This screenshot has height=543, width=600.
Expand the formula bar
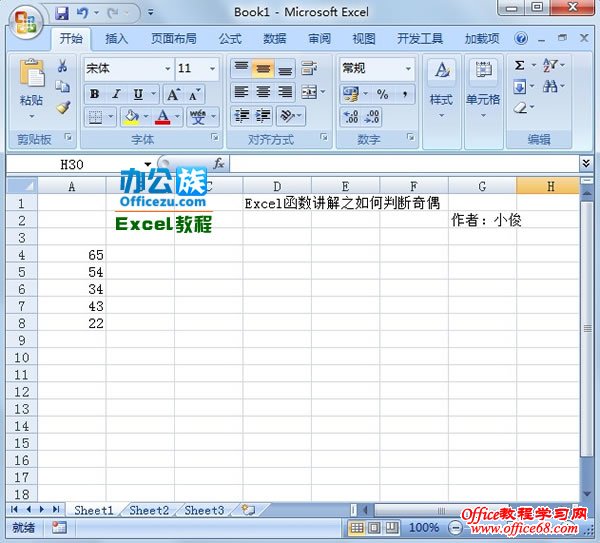tap(586, 164)
